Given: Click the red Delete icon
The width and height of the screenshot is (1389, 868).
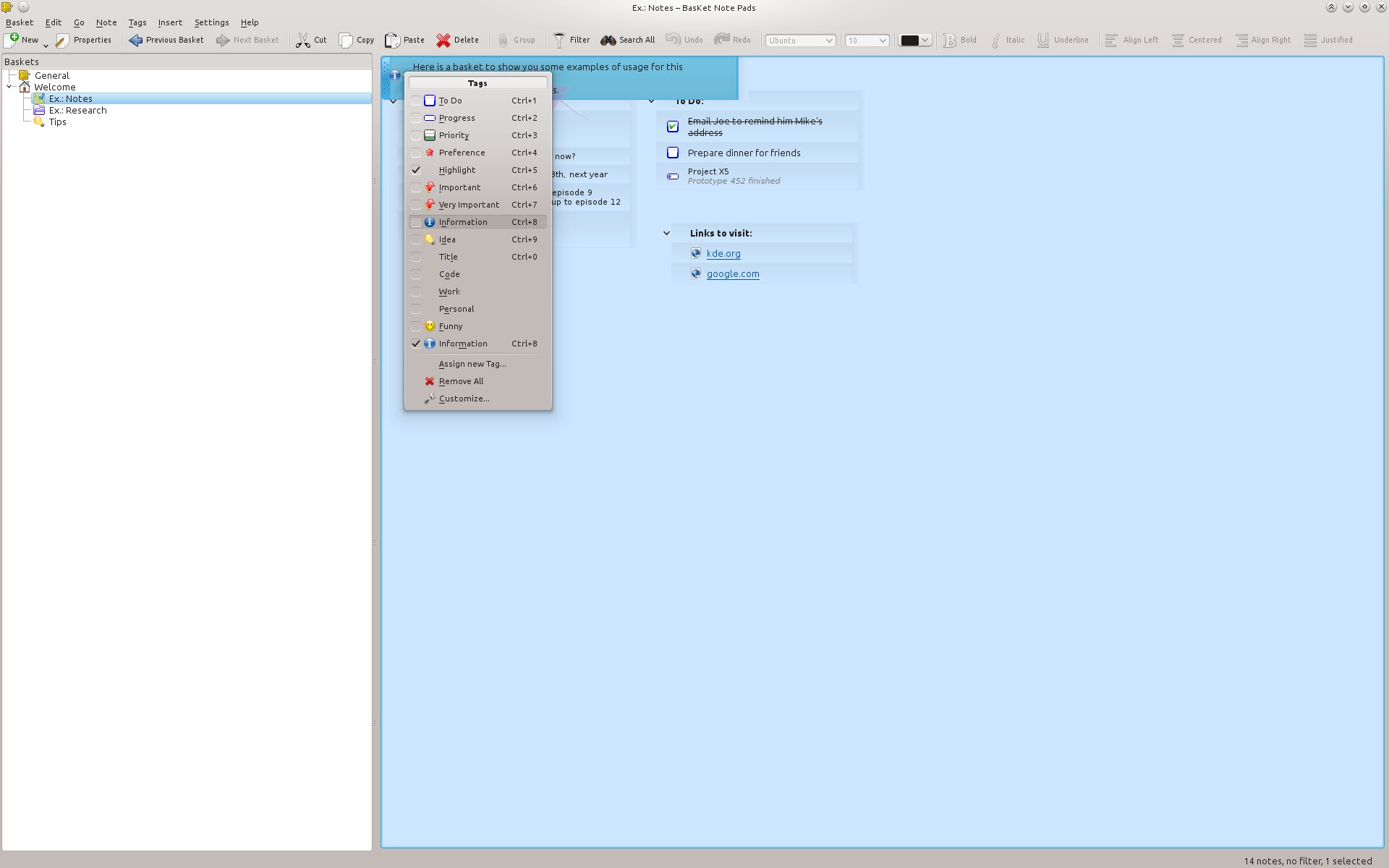Looking at the screenshot, I should pos(443,40).
